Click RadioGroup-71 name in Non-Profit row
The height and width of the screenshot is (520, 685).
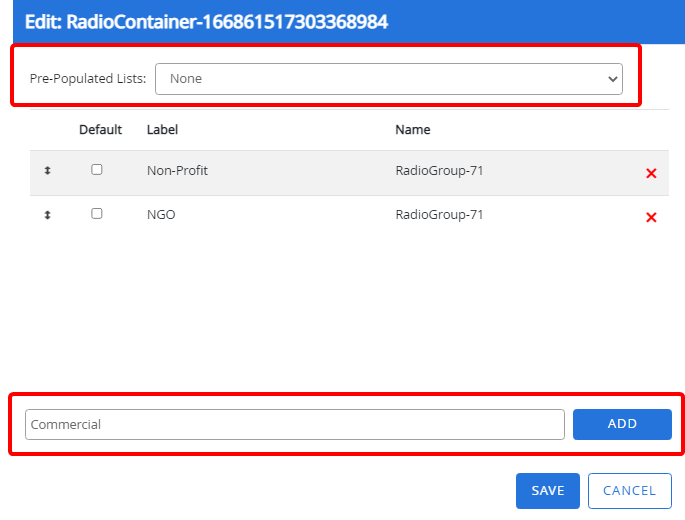click(439, 171)
